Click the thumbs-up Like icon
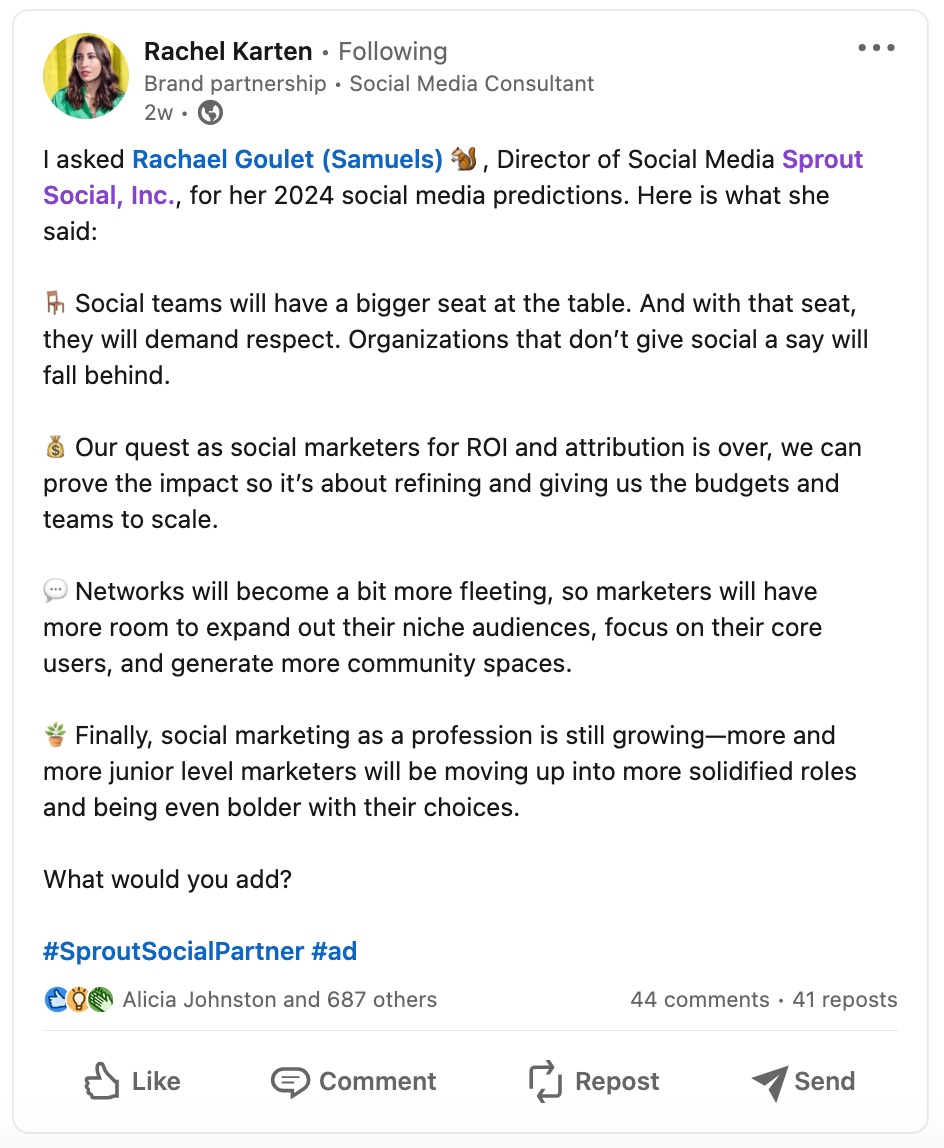 [x=102, y=1081]
